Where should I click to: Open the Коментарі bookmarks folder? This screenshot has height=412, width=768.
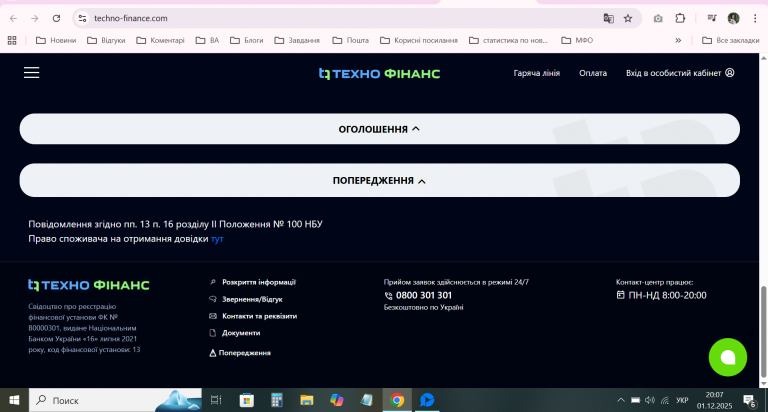(160, 40)
